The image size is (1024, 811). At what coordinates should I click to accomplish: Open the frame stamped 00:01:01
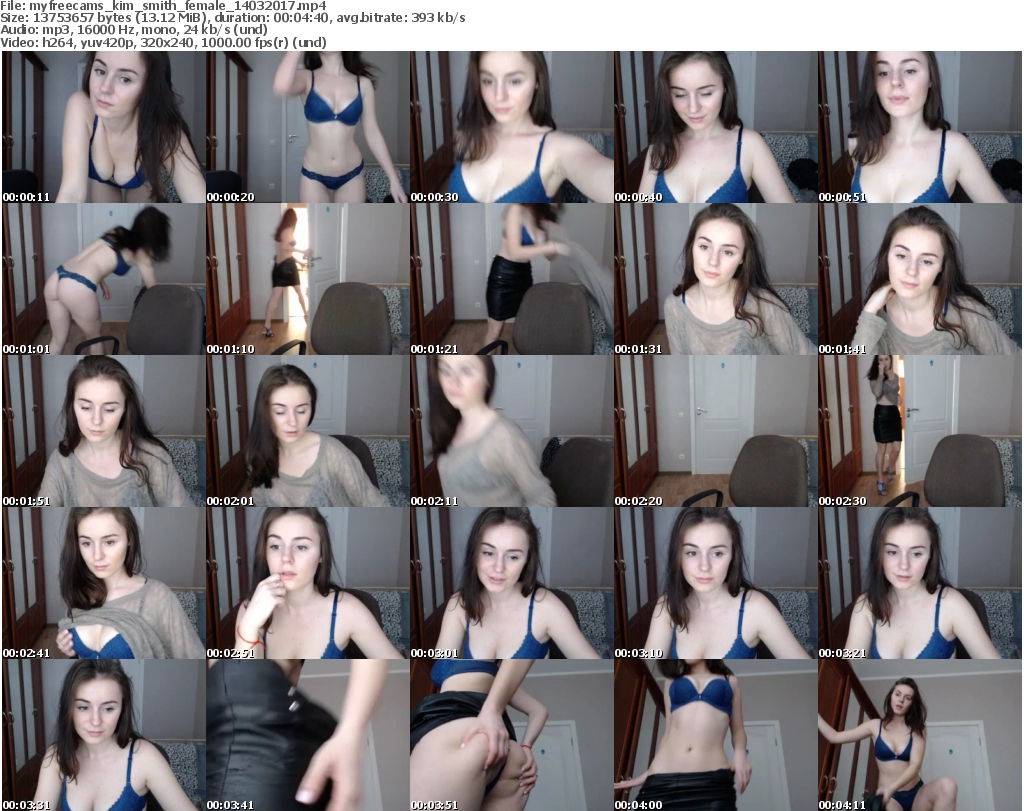(104, 279)
